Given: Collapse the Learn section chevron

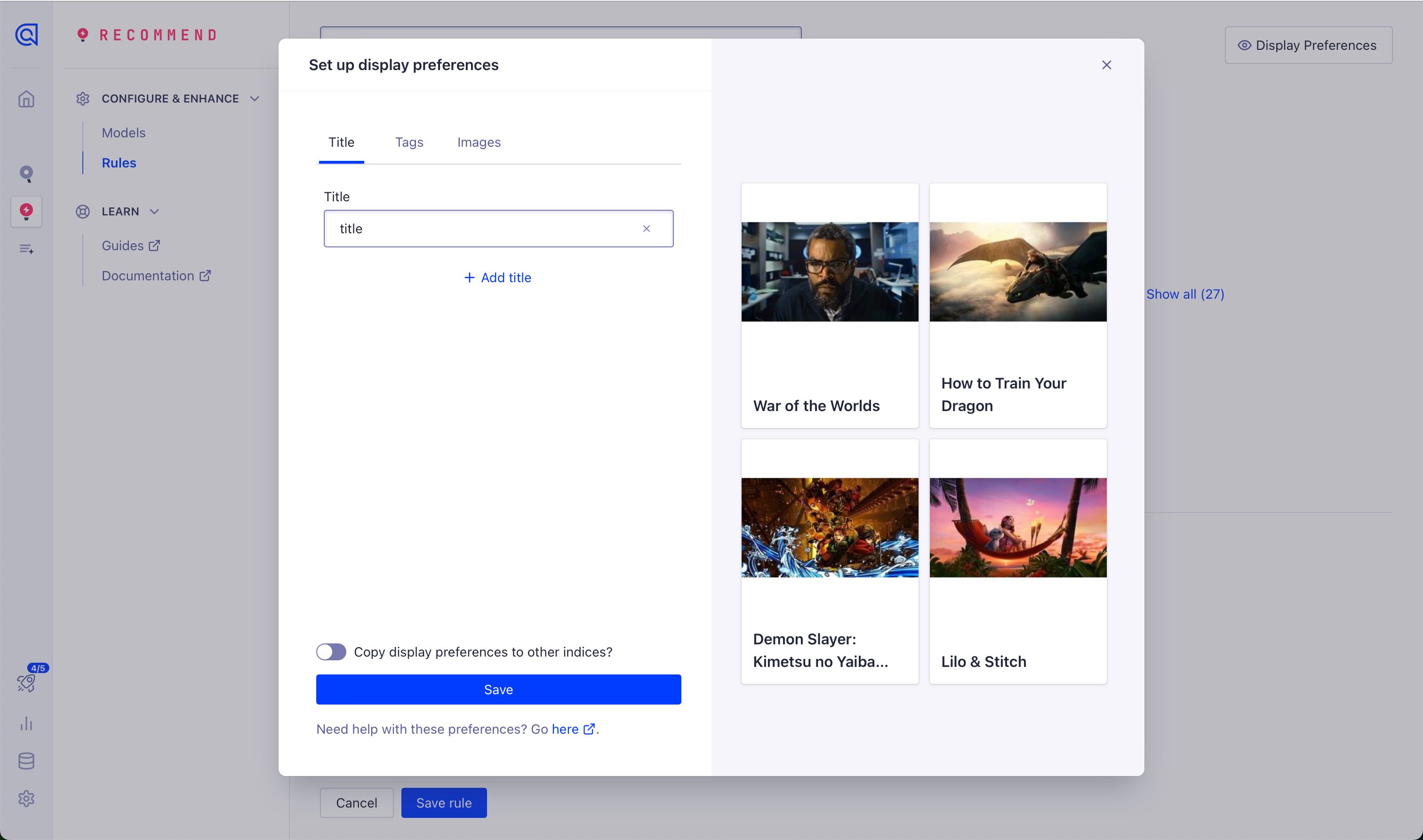Looking at the screenshot, I should click(154, 212).
